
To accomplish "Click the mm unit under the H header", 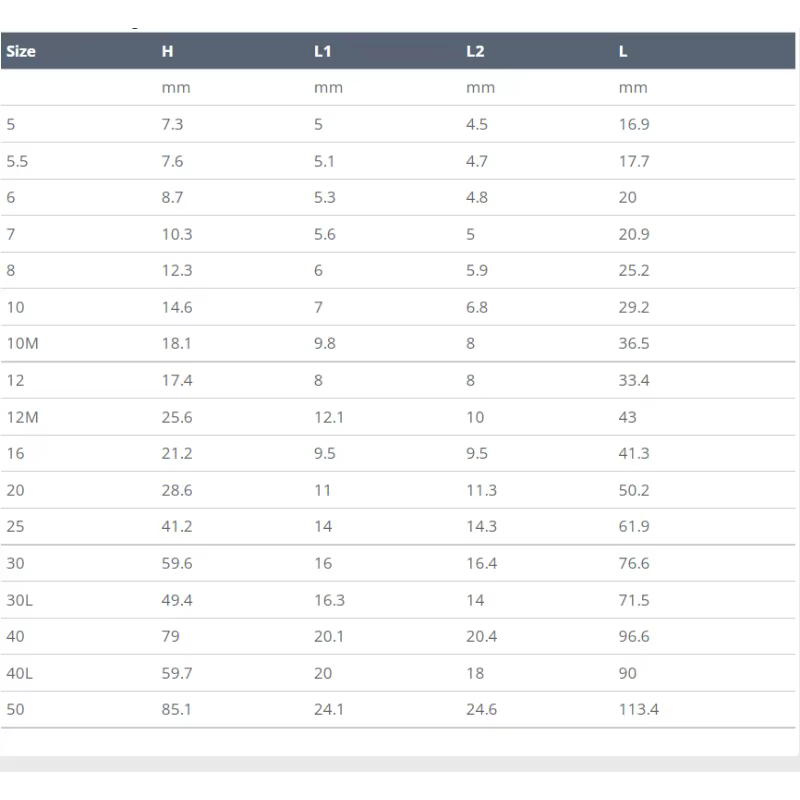I will pyautogui.click(x=176, y=88).
